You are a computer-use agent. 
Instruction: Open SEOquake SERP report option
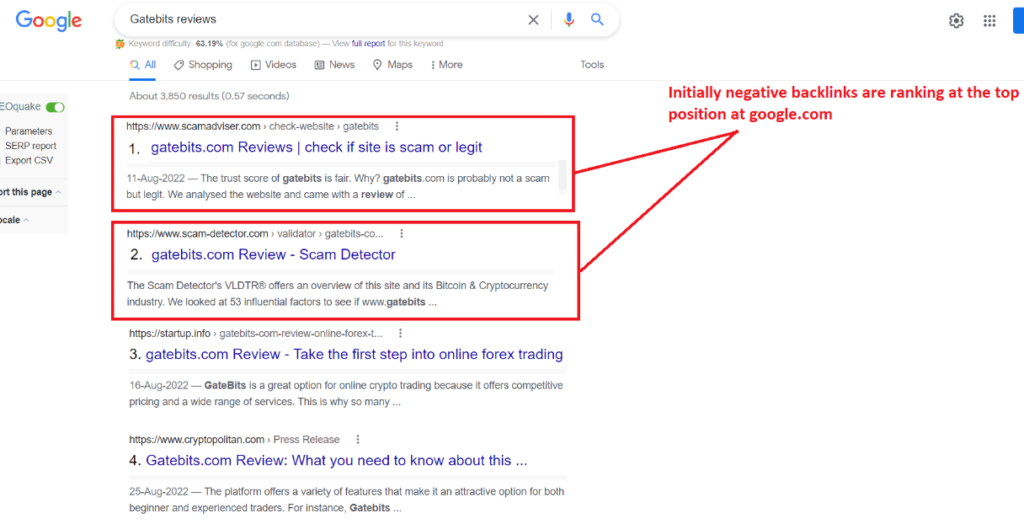[31, 146]
